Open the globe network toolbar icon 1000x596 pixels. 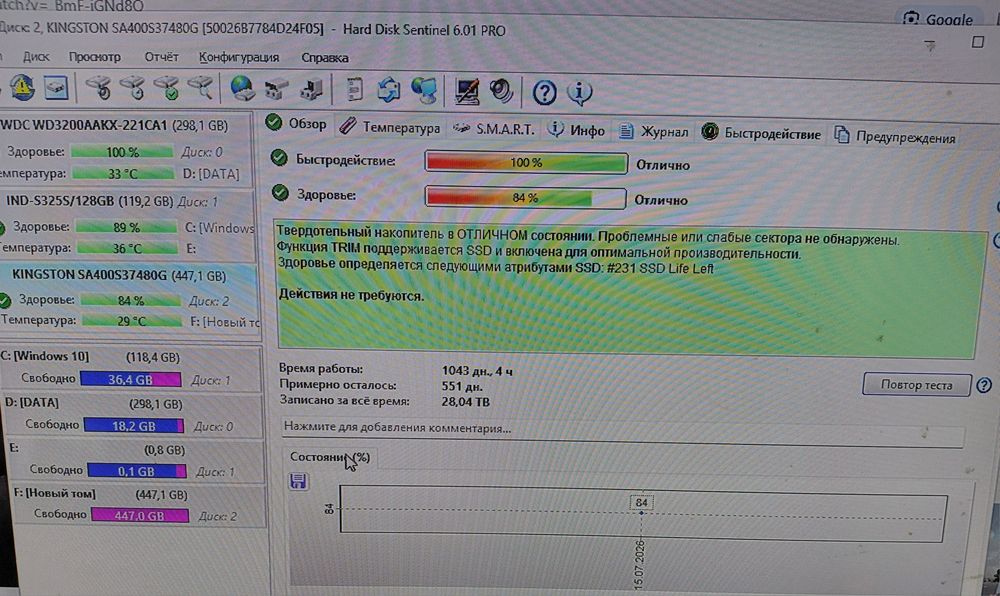[242, 89]
